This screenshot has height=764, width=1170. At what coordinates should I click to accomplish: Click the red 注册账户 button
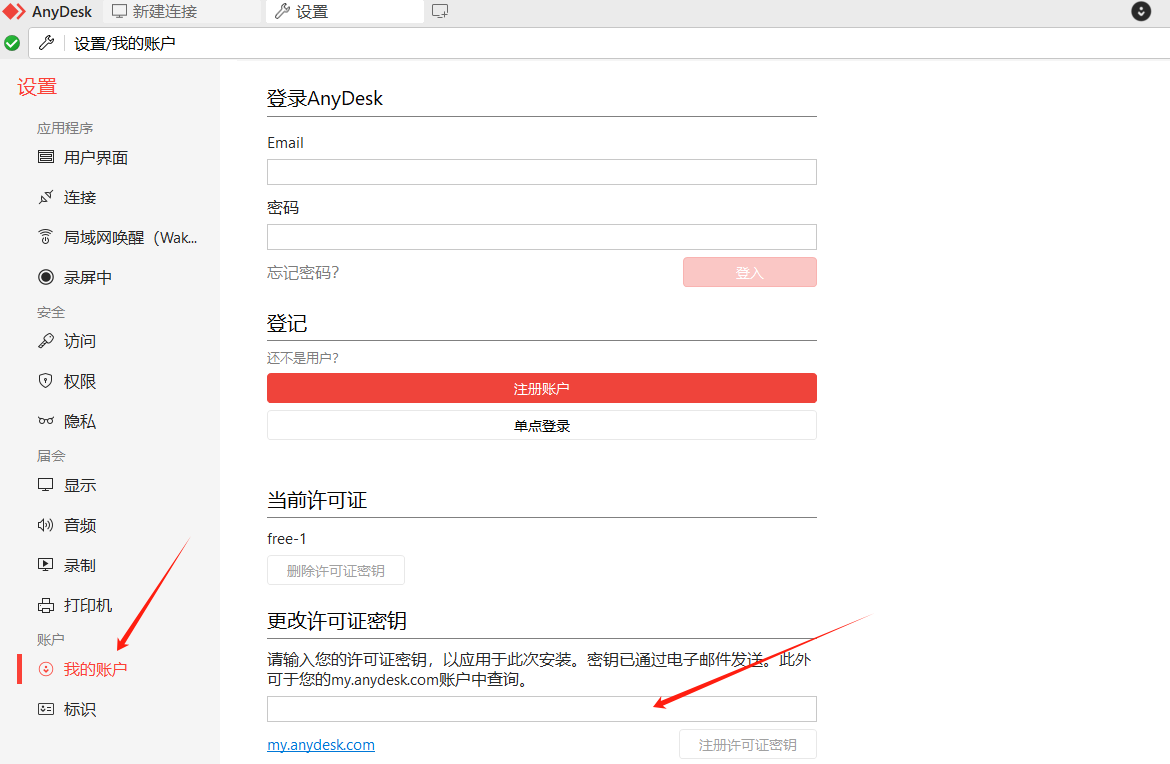[x=542, y=388]
